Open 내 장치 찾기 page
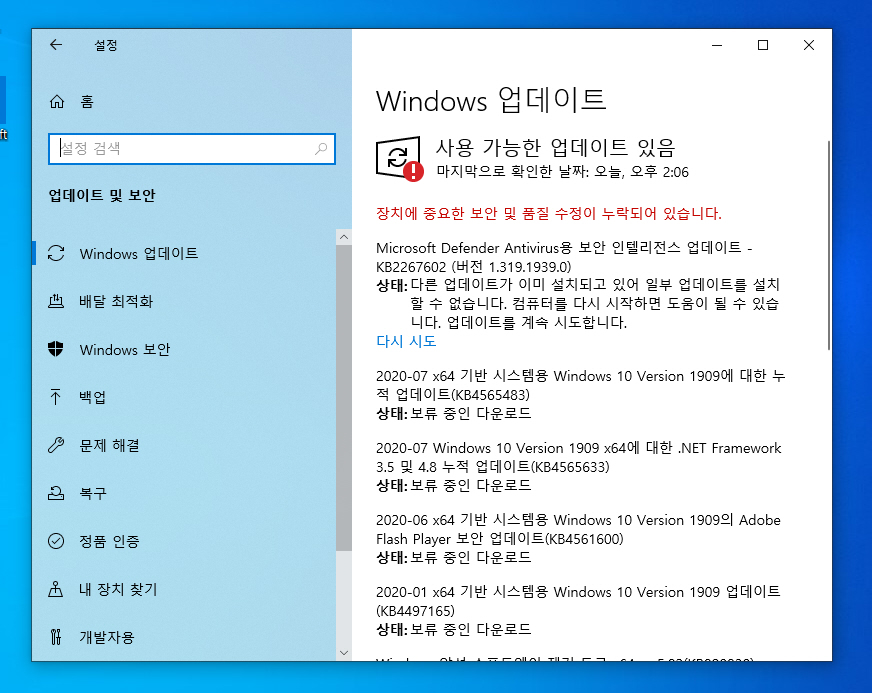 (x=184, y=589)
